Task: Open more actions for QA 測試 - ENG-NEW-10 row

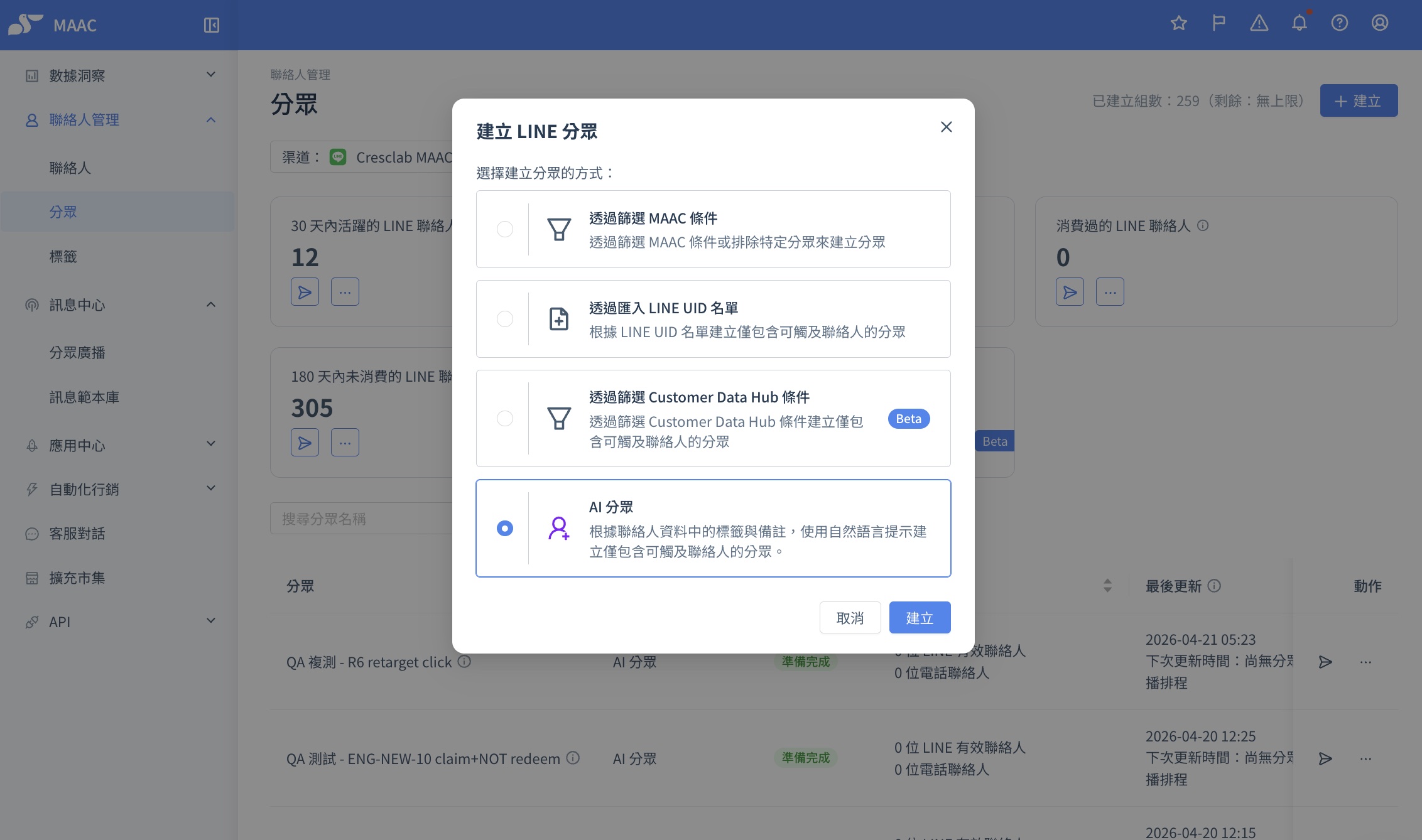Action: point(1365,758)
